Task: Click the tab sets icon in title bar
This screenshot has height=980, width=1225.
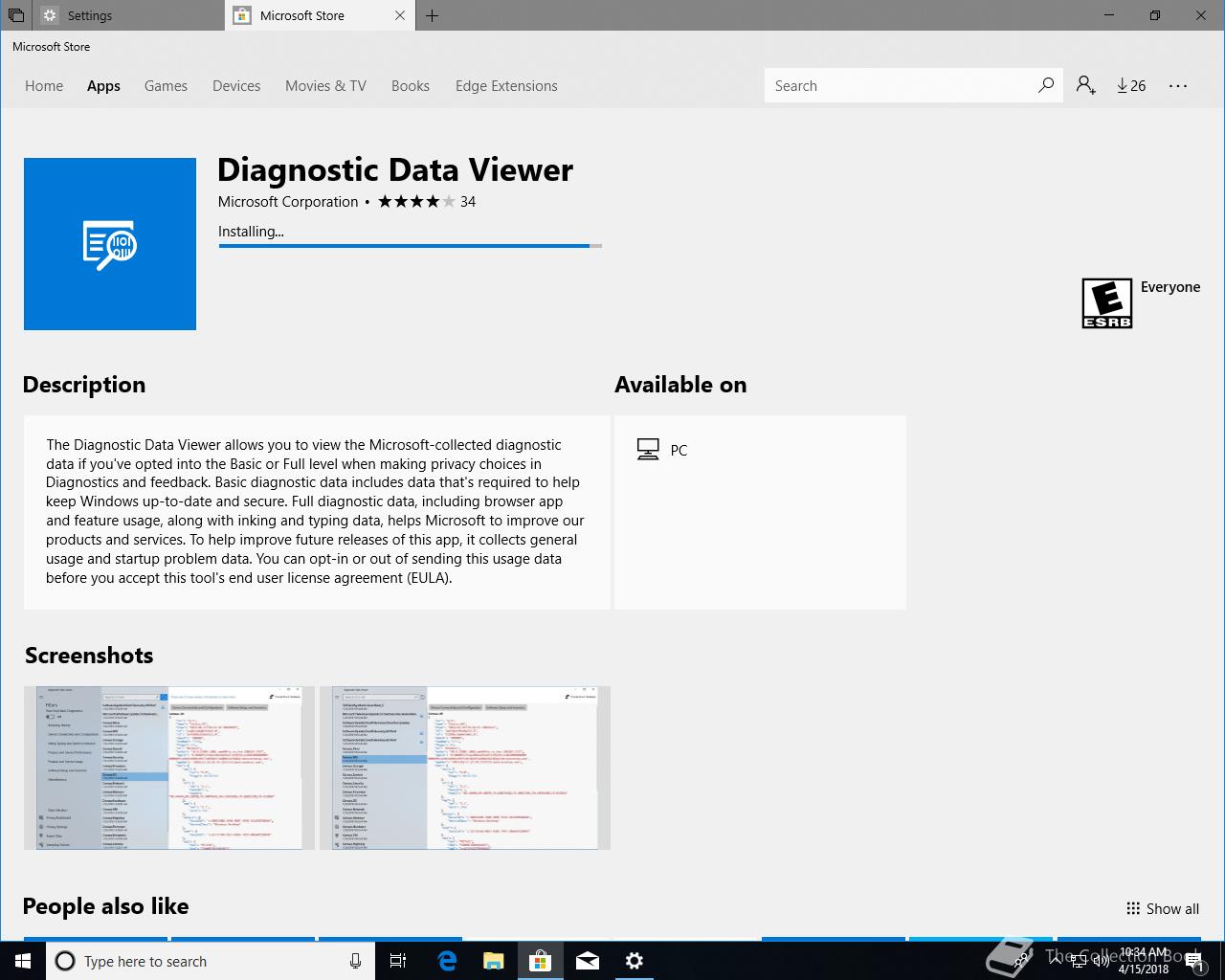Action: tap(16, 15)
